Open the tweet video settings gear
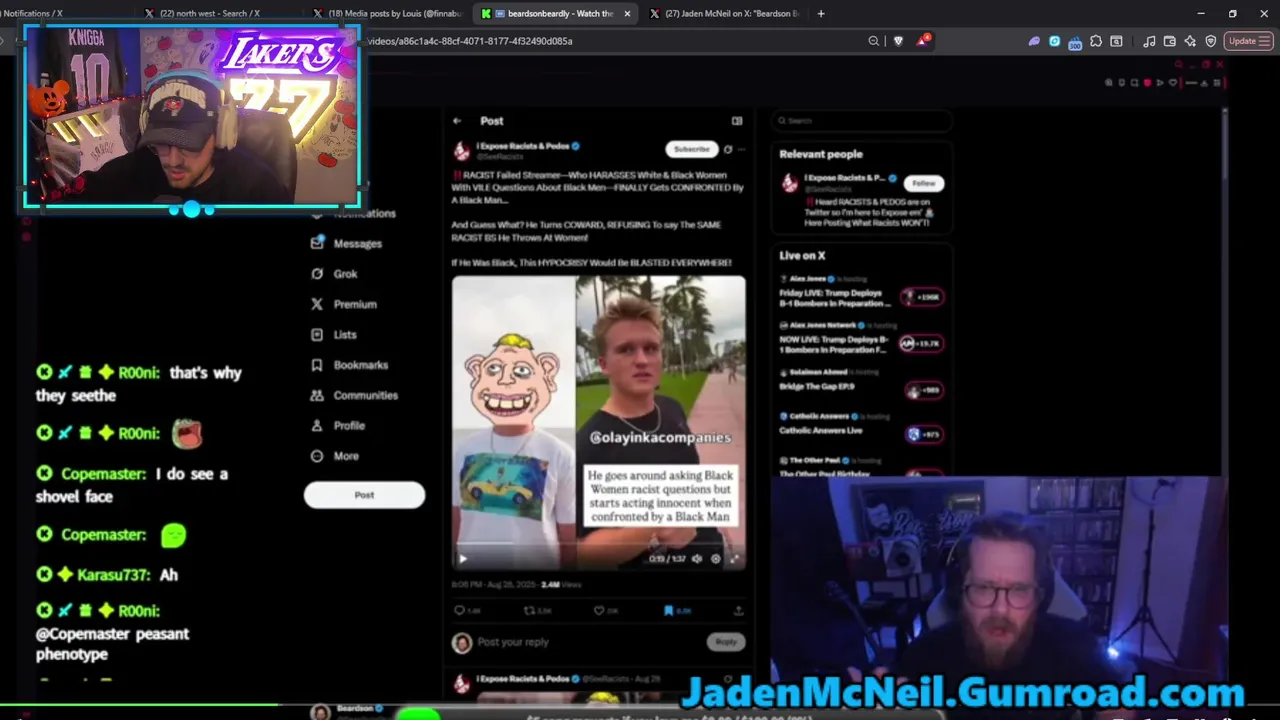 tap(715, 559)
